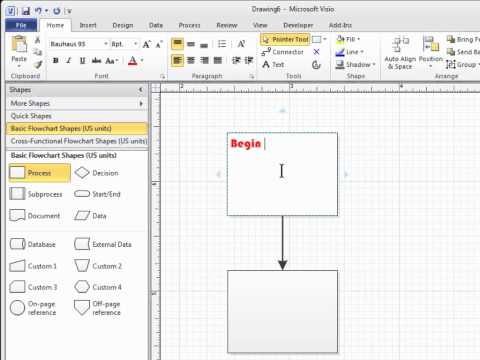Open the Group button menu
480x360 pixels.
click(x=462, y=65)
